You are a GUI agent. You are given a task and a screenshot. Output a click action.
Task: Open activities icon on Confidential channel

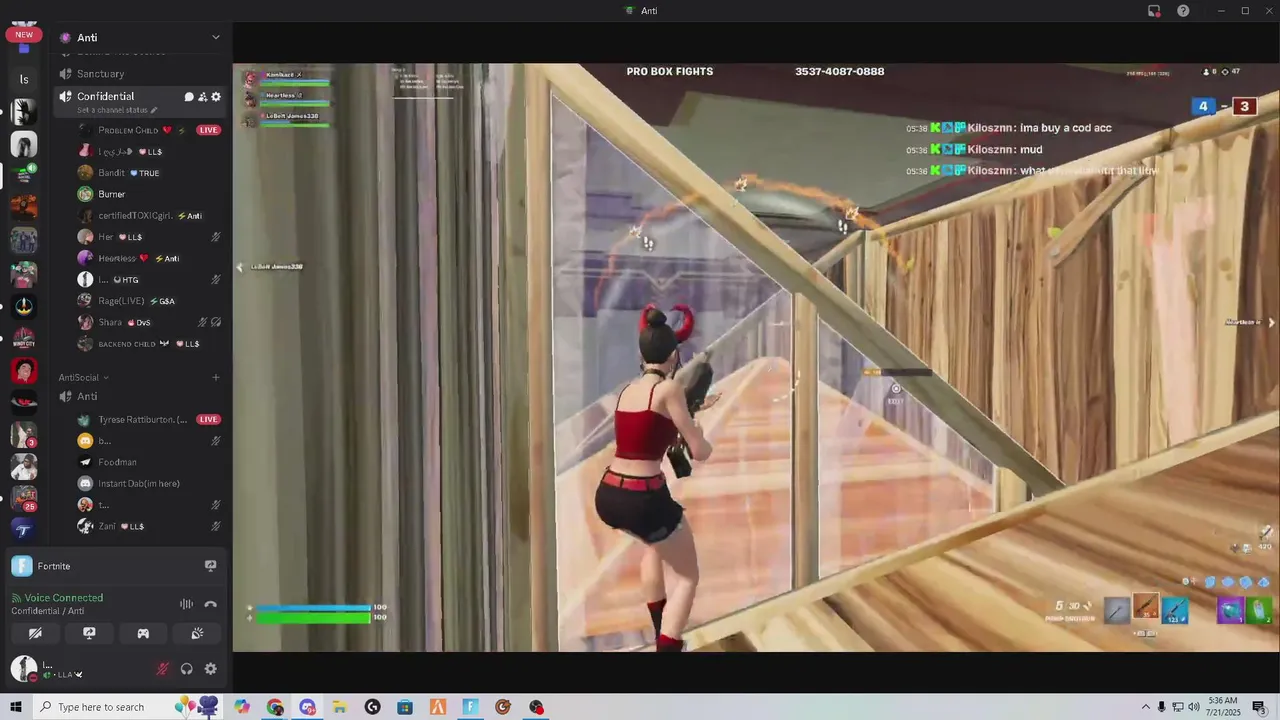[x=202, y=97]
